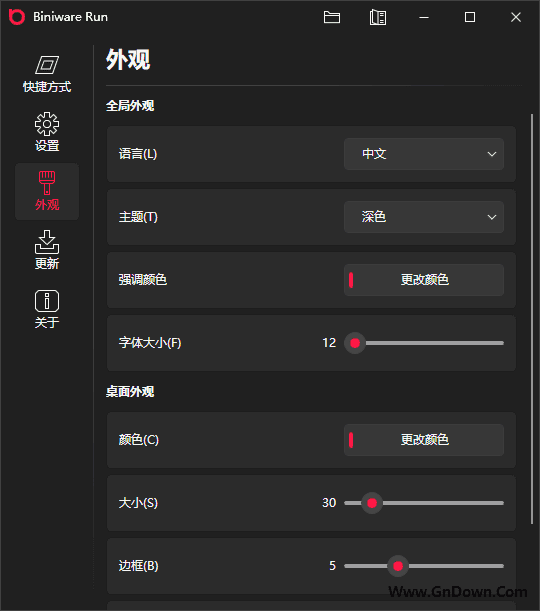Click the vertical scrollbar on right edge

(x=532, y=319)
